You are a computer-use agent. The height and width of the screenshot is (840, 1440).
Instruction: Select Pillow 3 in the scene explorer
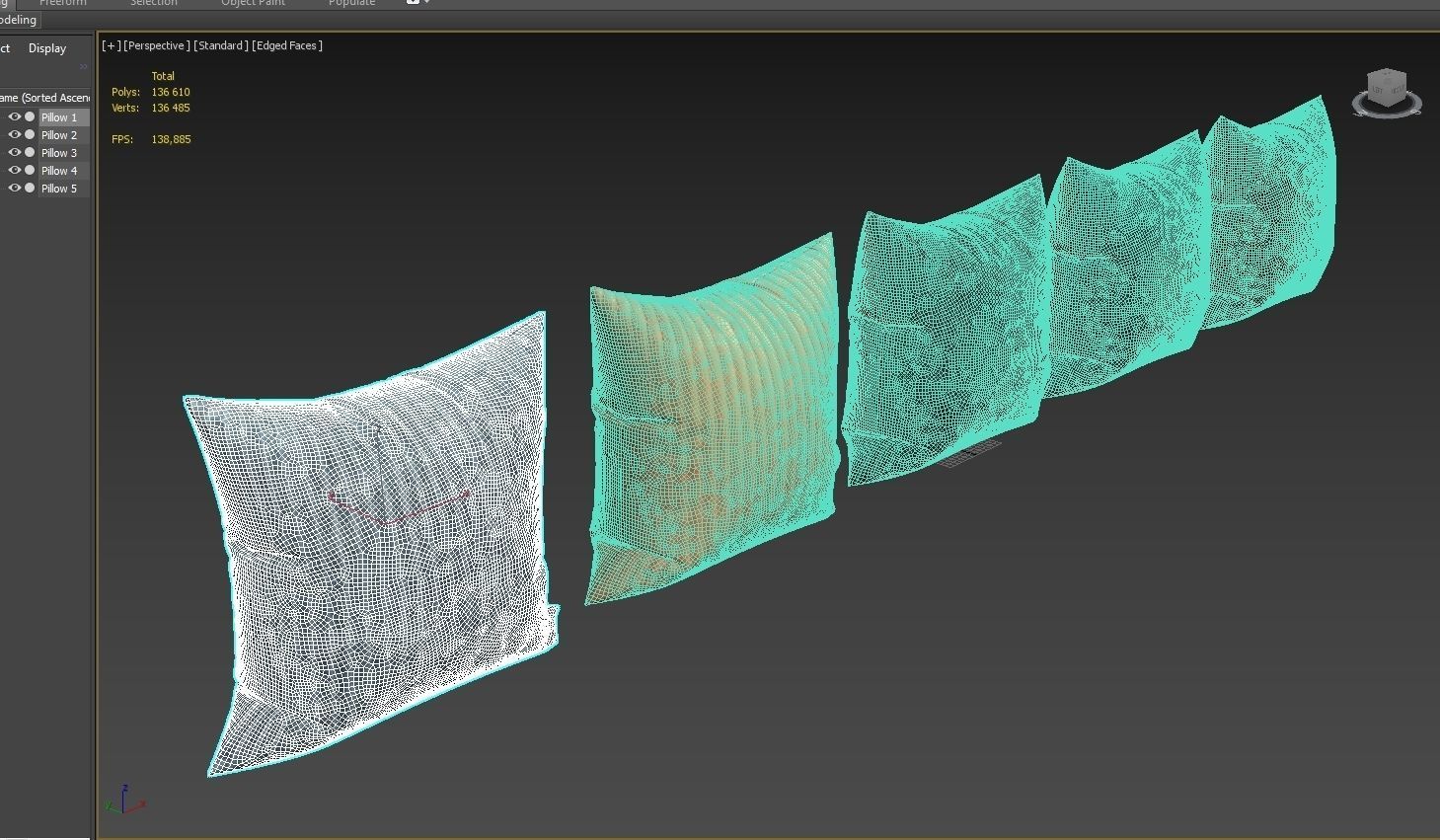coord(63,153)
